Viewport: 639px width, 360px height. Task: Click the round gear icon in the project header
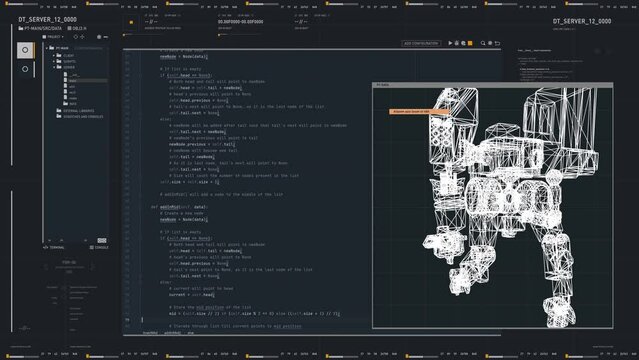point(99,37)
